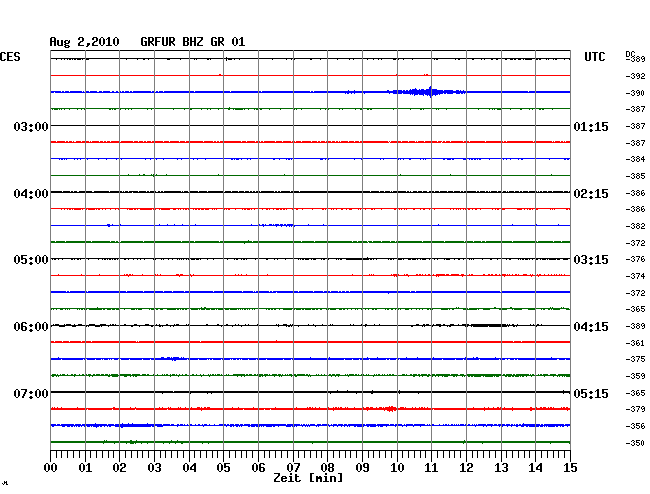This screenshot has height=494, width=650.
Task: Click the 03:15 UTC time label
Action: pyautogui.click(x=591, y=260)
